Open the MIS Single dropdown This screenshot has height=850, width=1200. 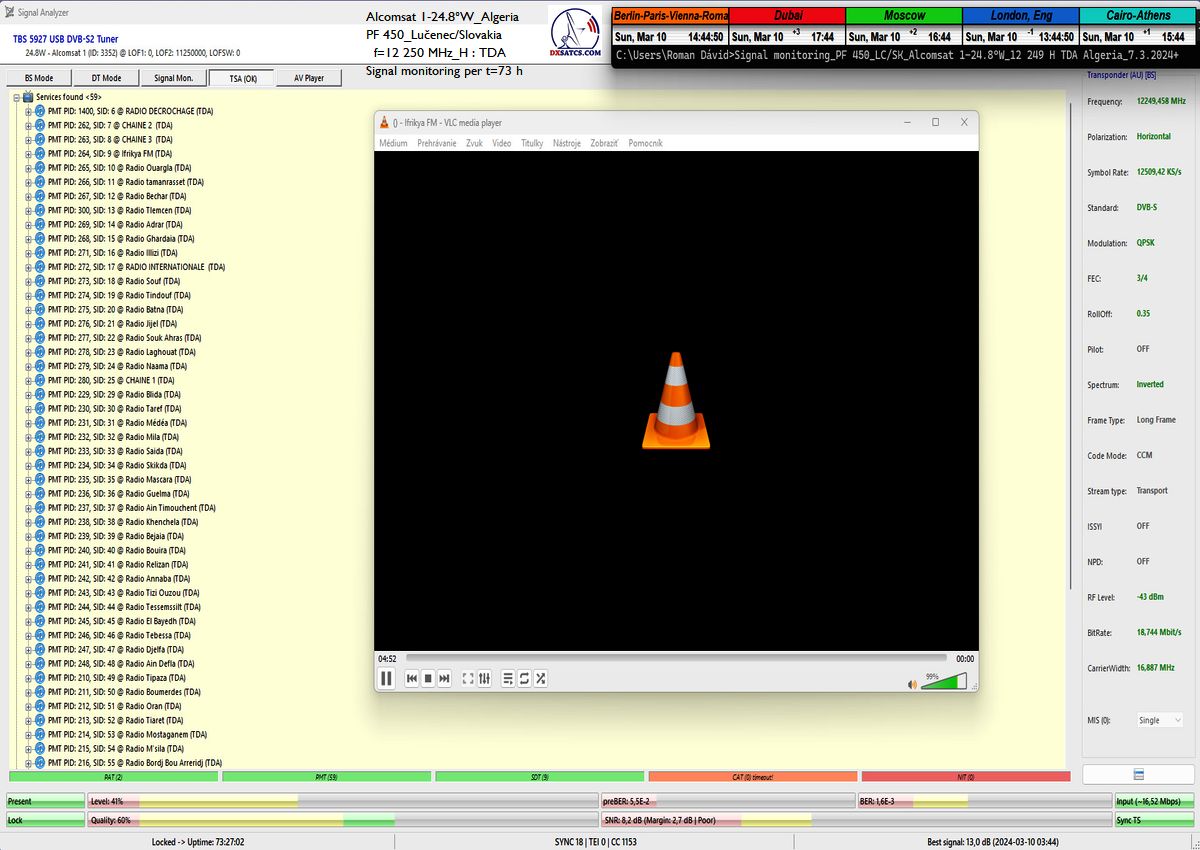(1160, 720)
